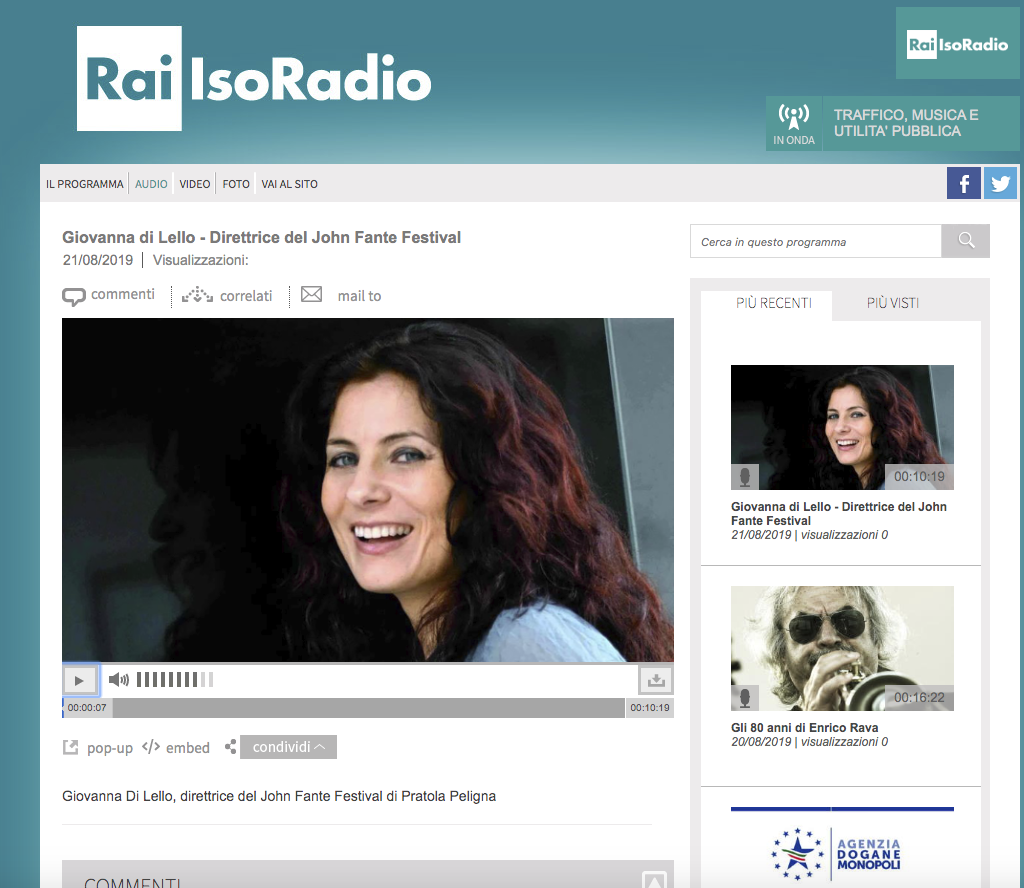Image resolution: width=1024 pixels, height=888 pixels.
Task: Open Vai al sito menu item
Action: 289,184
